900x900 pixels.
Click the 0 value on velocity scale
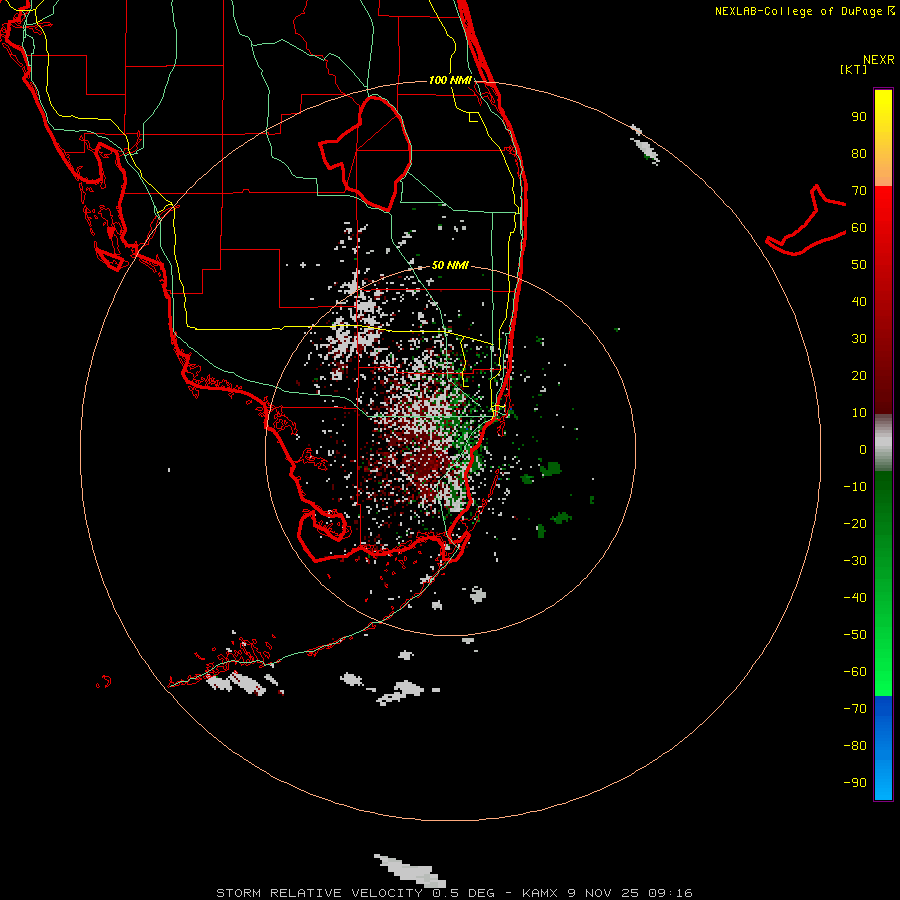coord(863,449)
